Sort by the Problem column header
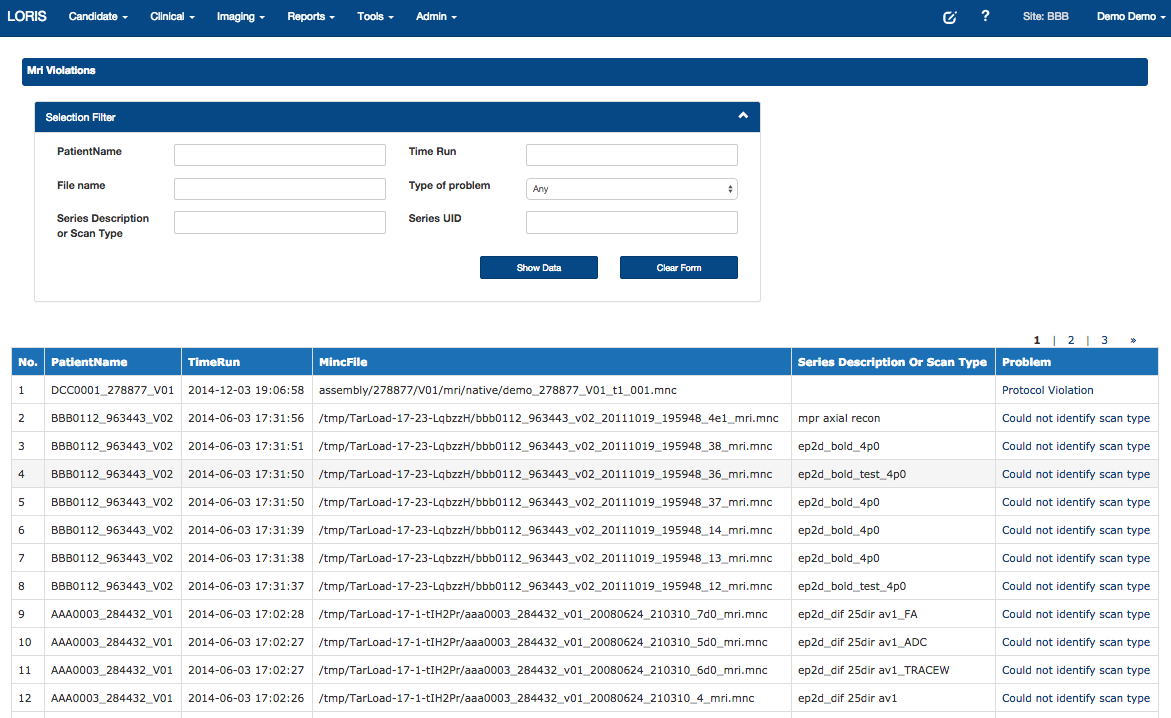This screenshot has width=1171, height=718. (x=1026, y=362)
